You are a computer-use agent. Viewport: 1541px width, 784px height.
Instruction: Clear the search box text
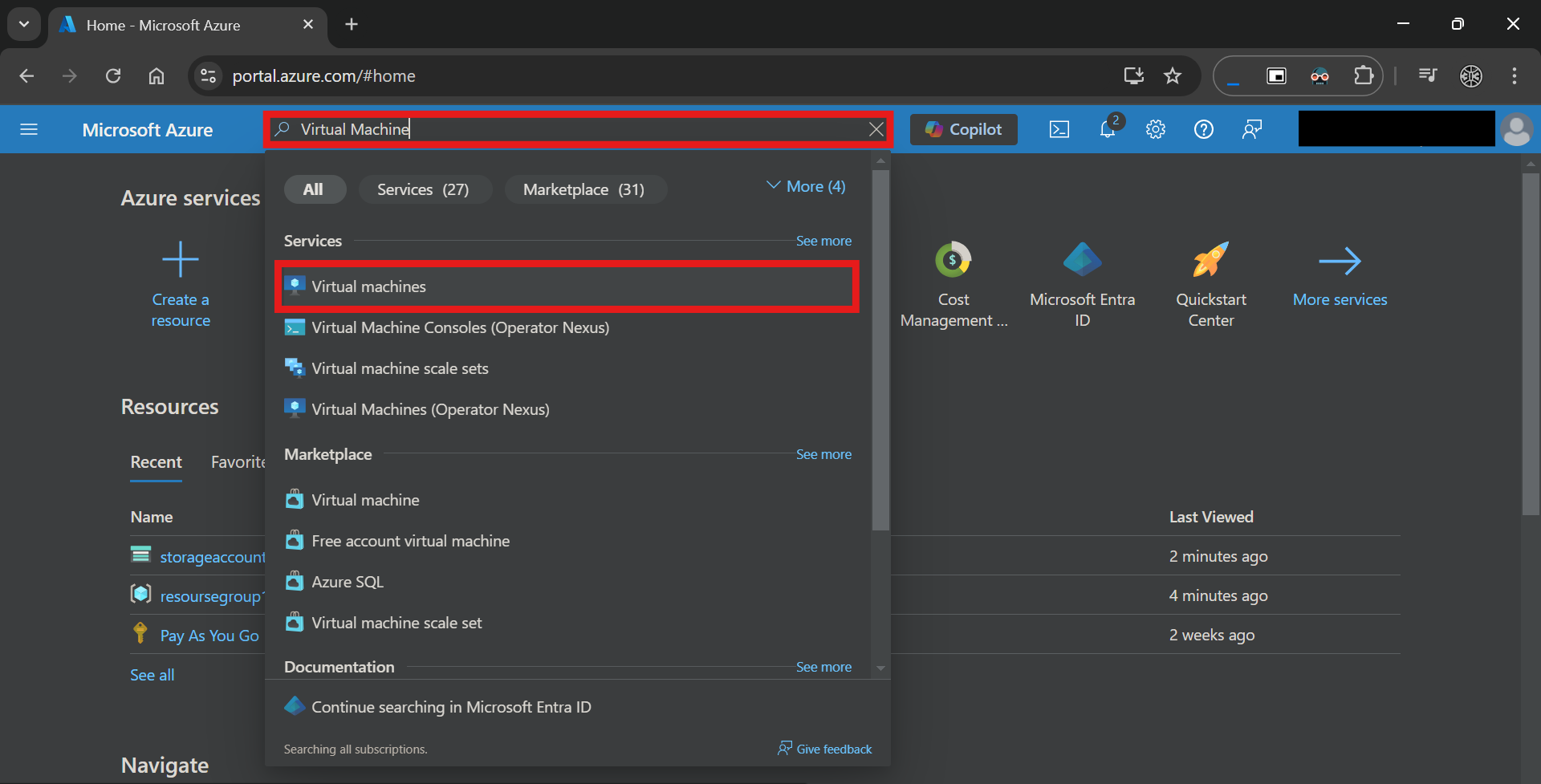click(876, 129)
